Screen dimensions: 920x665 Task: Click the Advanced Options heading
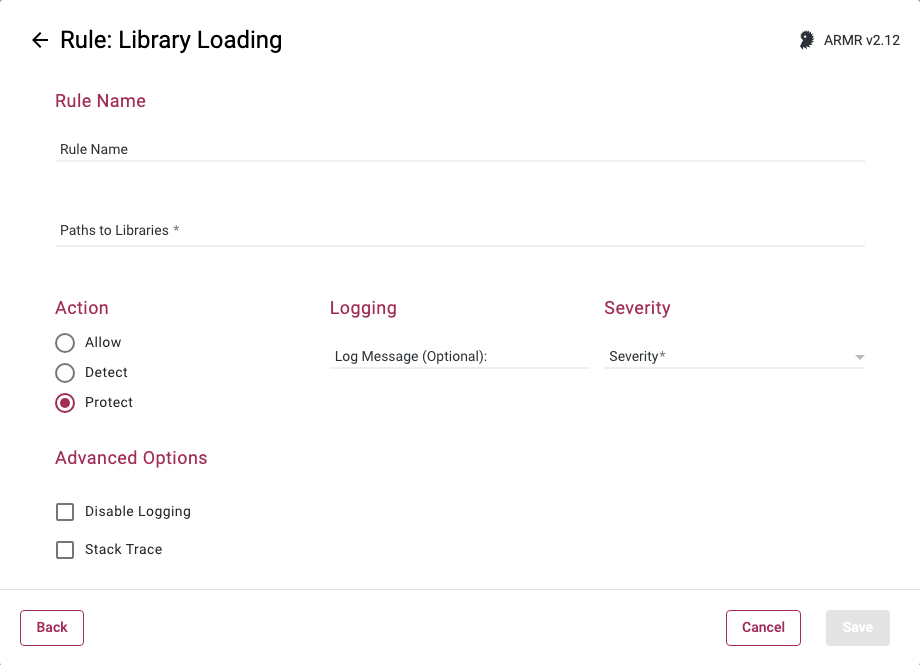(131, 458)
